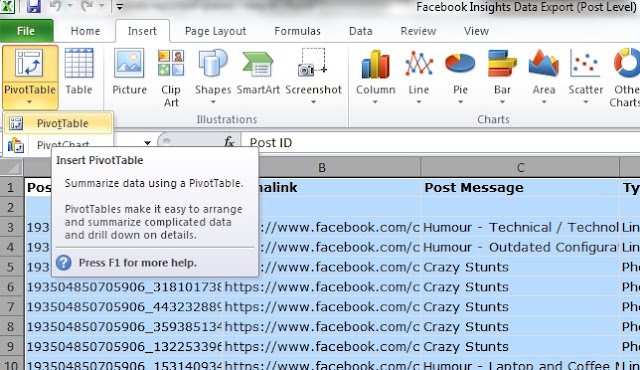
Task: Insert a Picture from file
Action: point(129,71)
